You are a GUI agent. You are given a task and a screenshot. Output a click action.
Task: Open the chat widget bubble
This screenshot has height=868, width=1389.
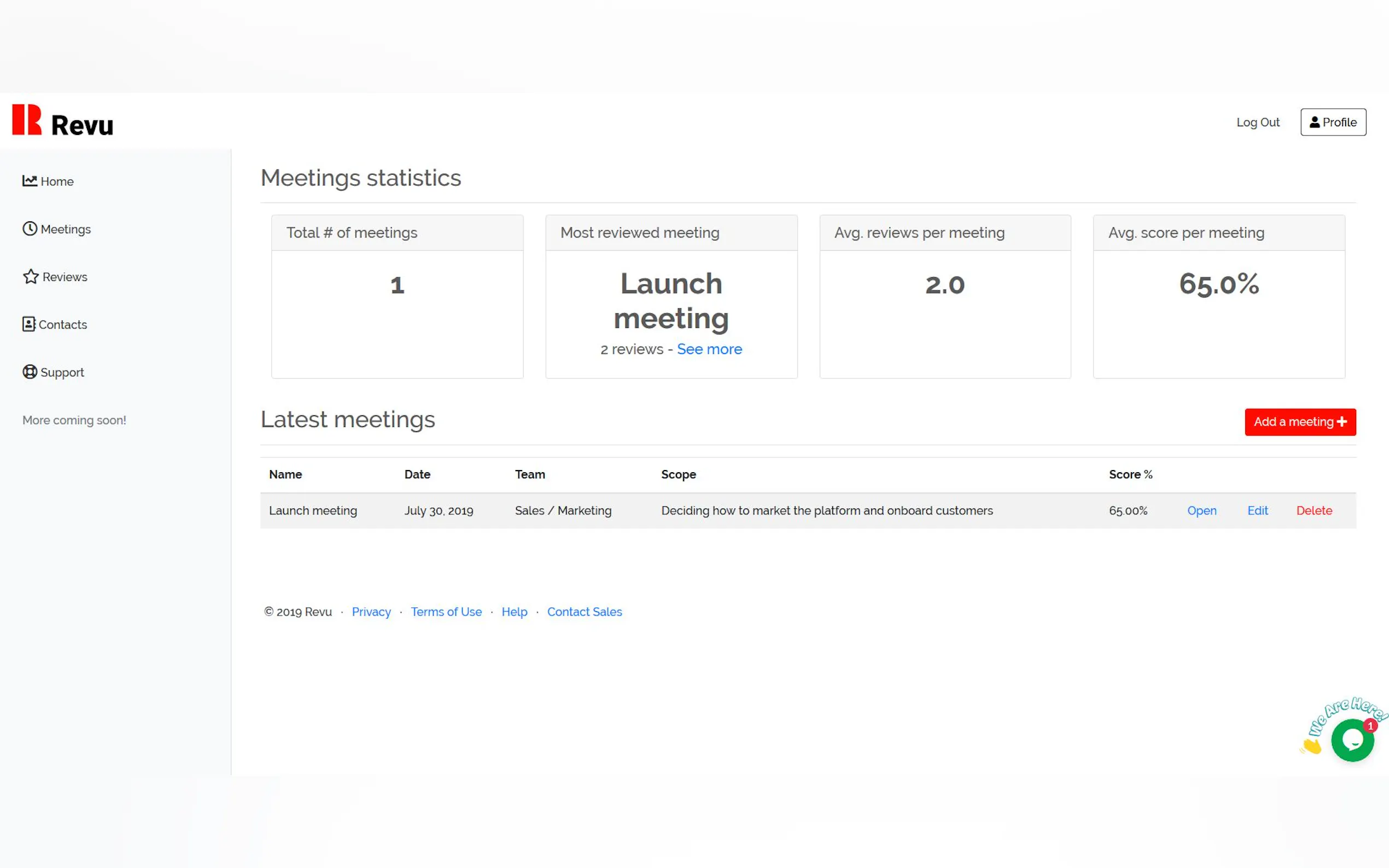(1352, 741)
